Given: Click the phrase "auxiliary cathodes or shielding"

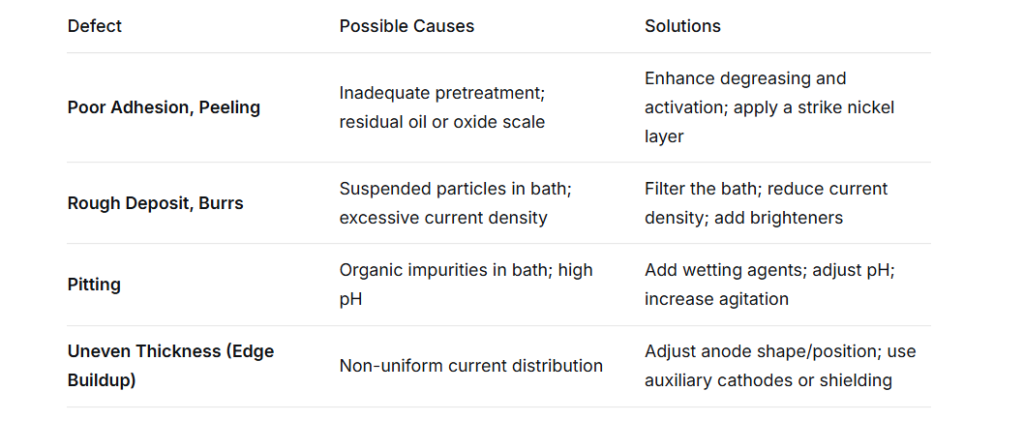Looking at the screenshot, I should tap(768, 380).
